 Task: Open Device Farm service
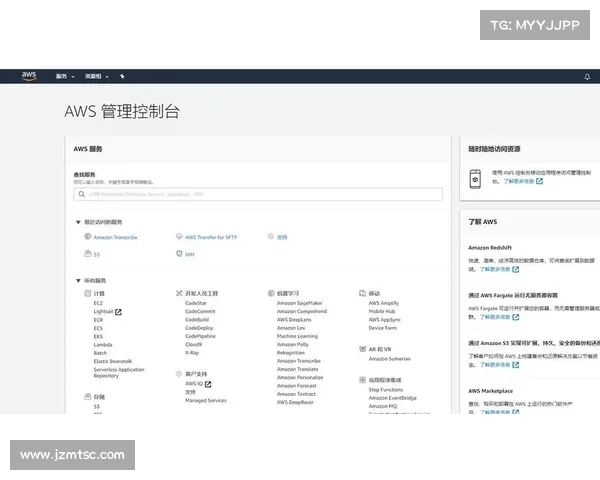pos(383,328)
